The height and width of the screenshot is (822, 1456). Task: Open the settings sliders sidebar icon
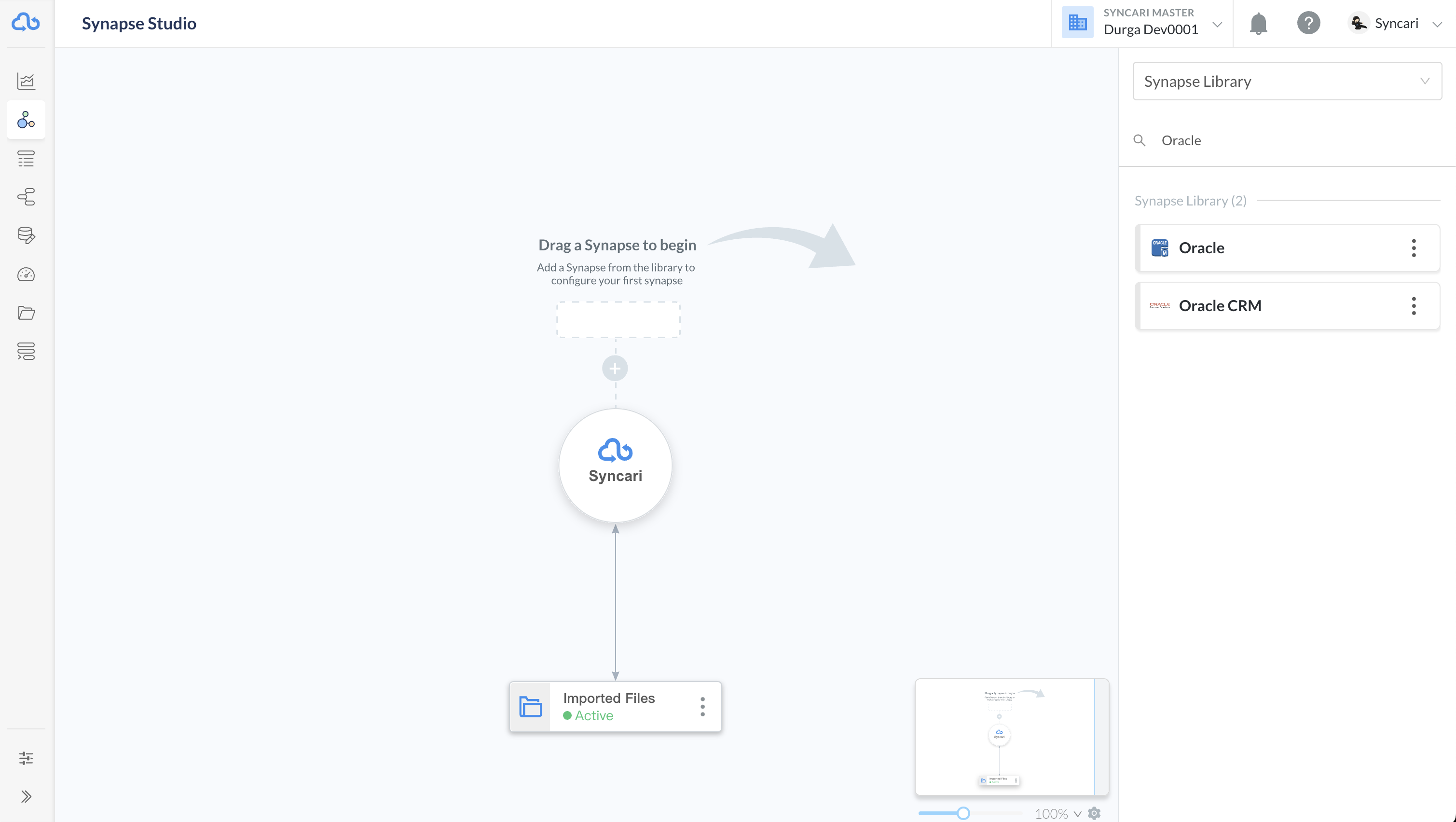coord(26,758)
